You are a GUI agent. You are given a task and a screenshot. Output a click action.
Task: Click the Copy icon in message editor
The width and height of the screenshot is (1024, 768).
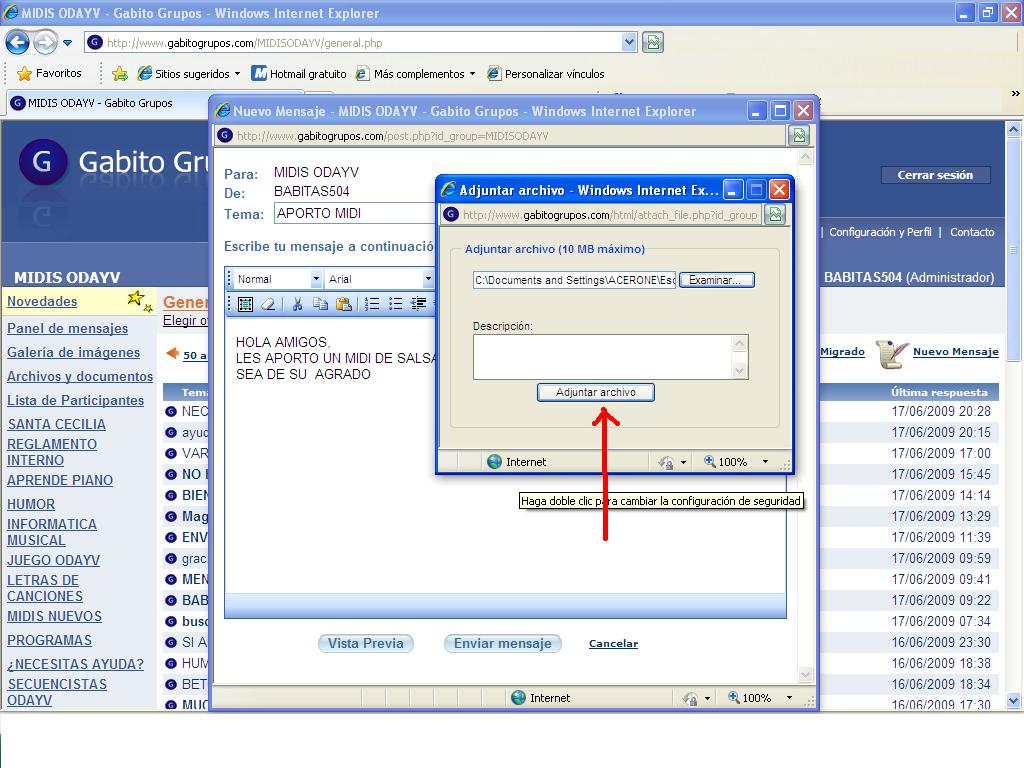[320, 305]
